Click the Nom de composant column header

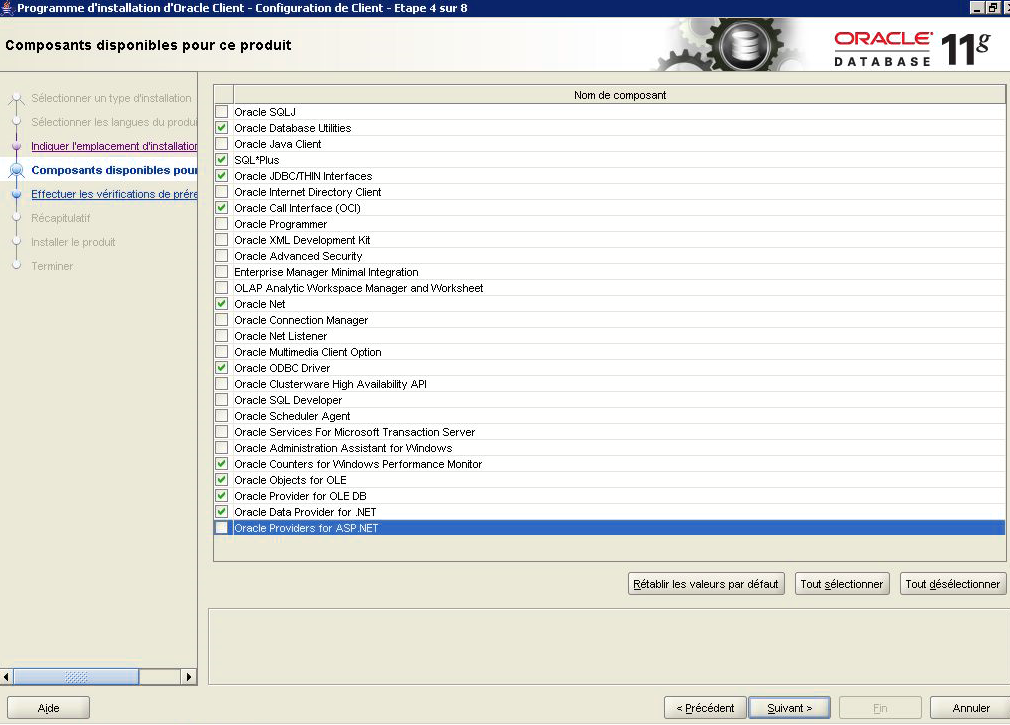click(620, 95)
